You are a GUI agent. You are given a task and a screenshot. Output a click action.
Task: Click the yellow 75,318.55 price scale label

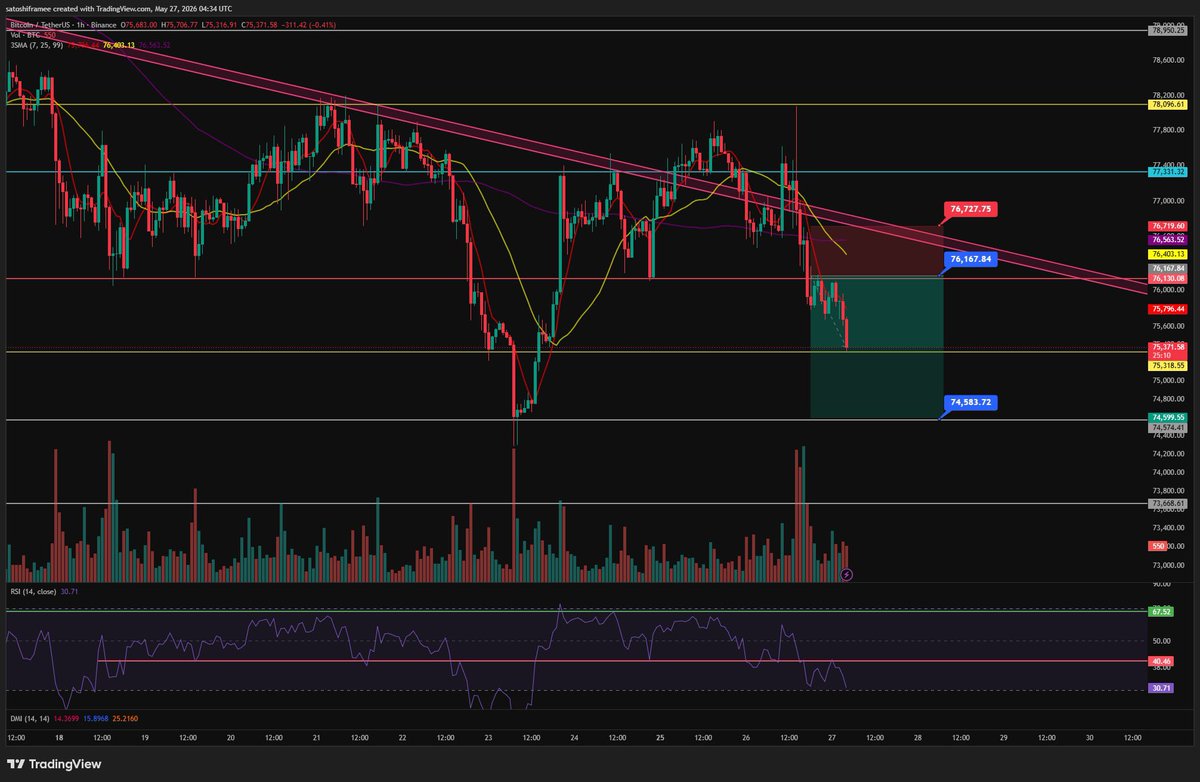[x=1168, y=366]
